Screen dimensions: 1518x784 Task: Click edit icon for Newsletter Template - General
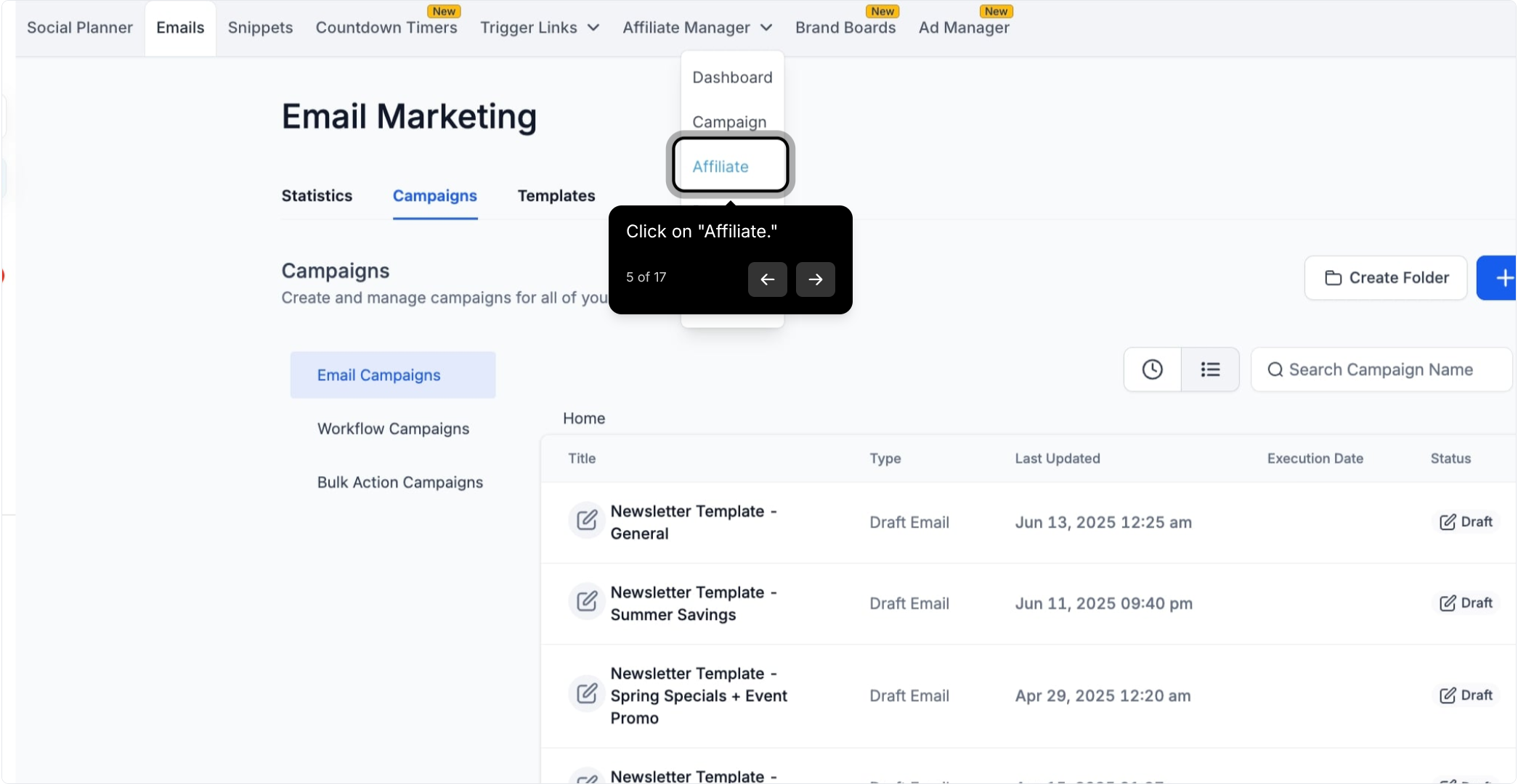pos(587,520)
